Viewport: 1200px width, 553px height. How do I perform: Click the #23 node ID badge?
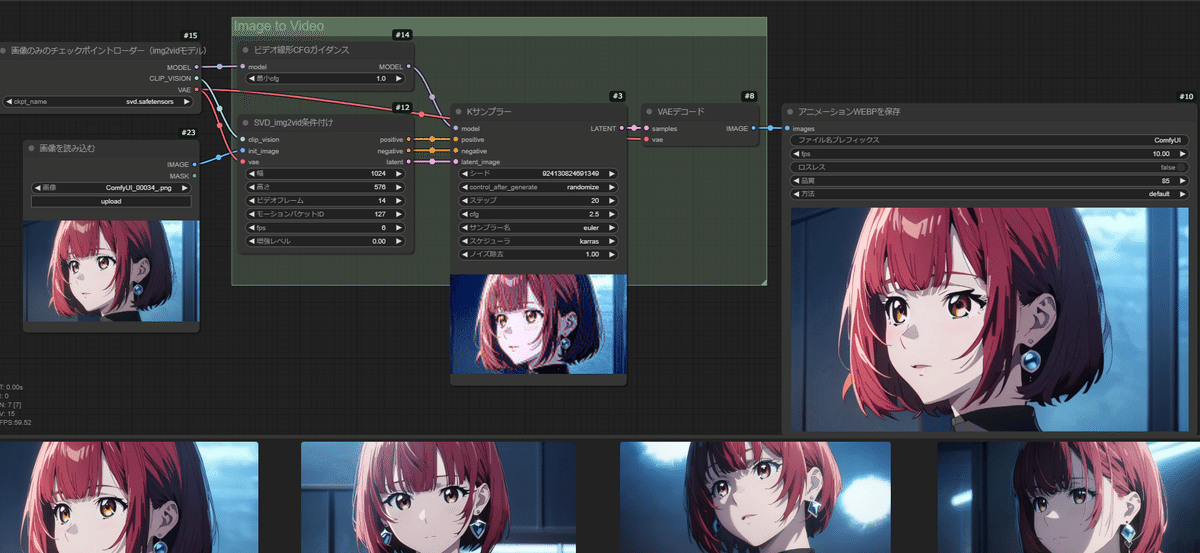(188, 132)
